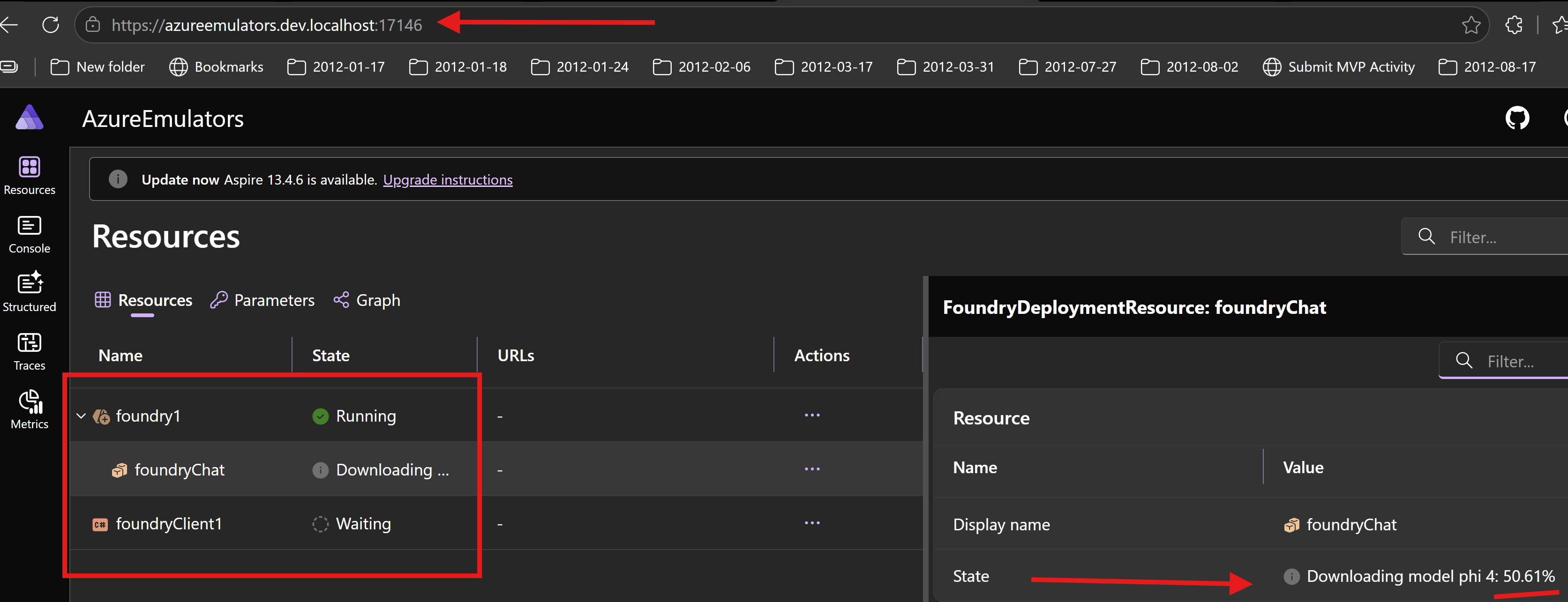The width and height of the screenshot is (1568, 602).
Task: Open the 2012-07-27 bookmark folder
Action: click(x=1068, y=67)
